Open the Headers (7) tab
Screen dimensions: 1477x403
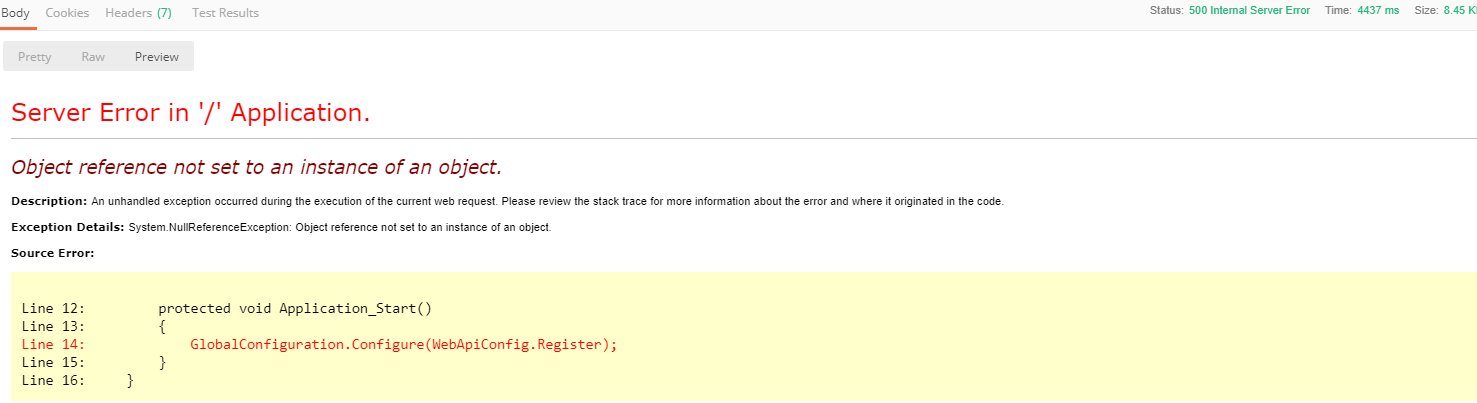pyautogui.click(x=138, y=13)
